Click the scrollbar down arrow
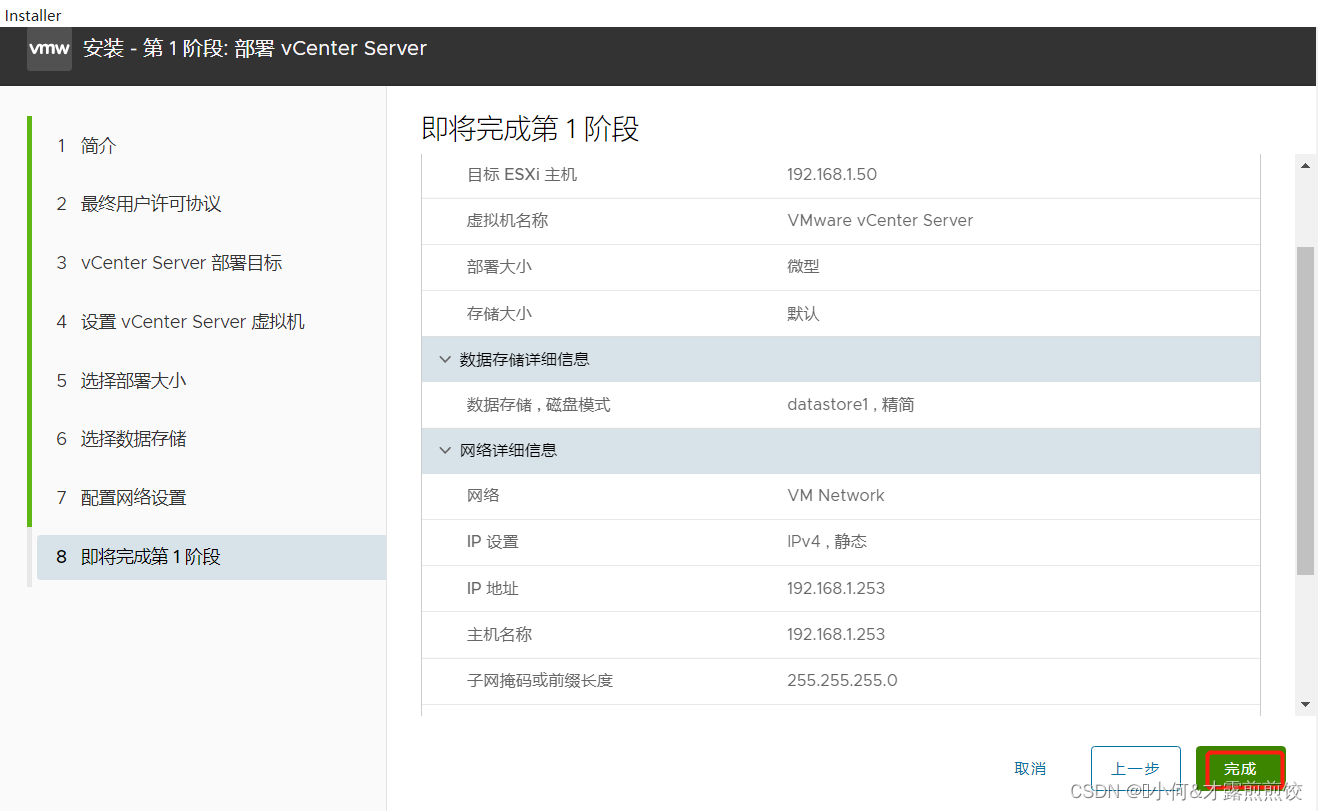 pyautogui.click(x=1306, y=704)
